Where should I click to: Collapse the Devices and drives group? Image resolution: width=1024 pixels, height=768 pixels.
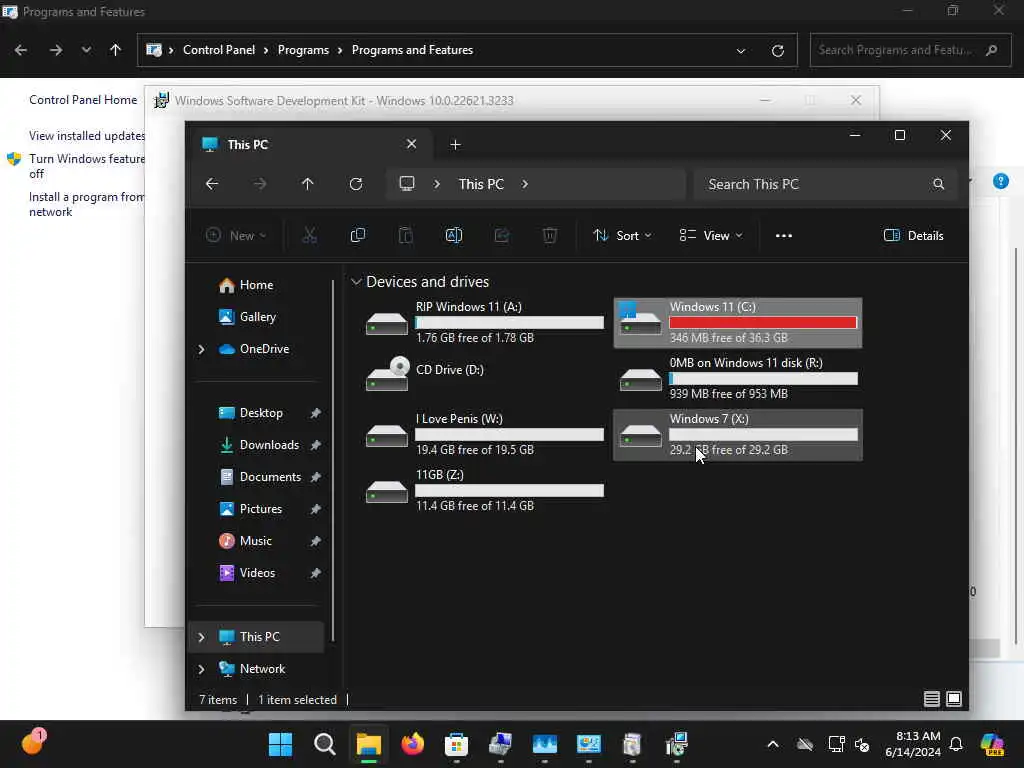(x=356, y=281)
